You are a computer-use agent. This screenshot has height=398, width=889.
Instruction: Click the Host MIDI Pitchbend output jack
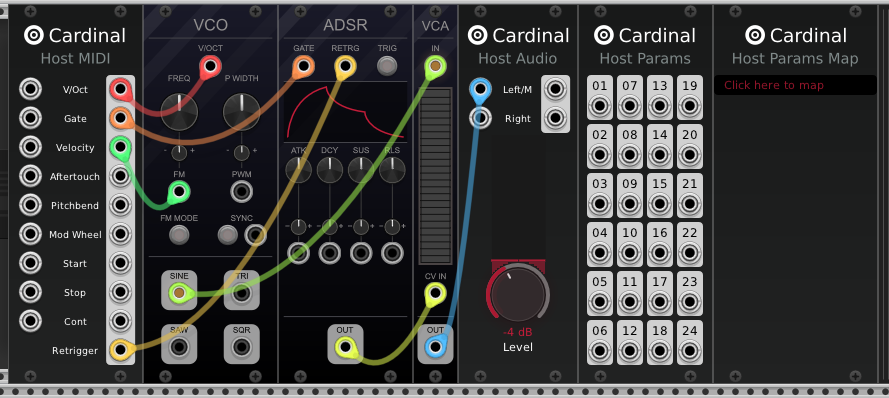[120, 205]
